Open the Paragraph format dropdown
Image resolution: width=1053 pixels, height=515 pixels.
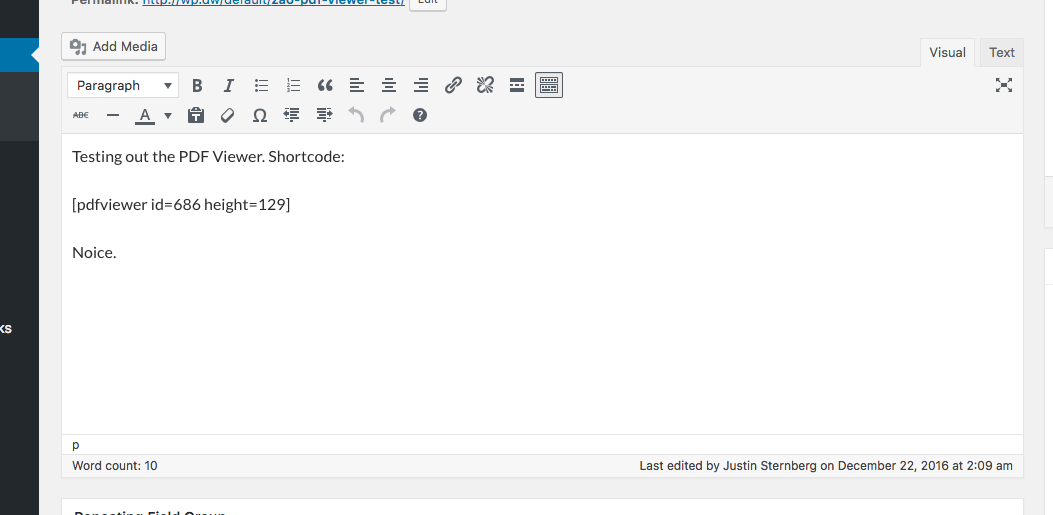(123, 85)
